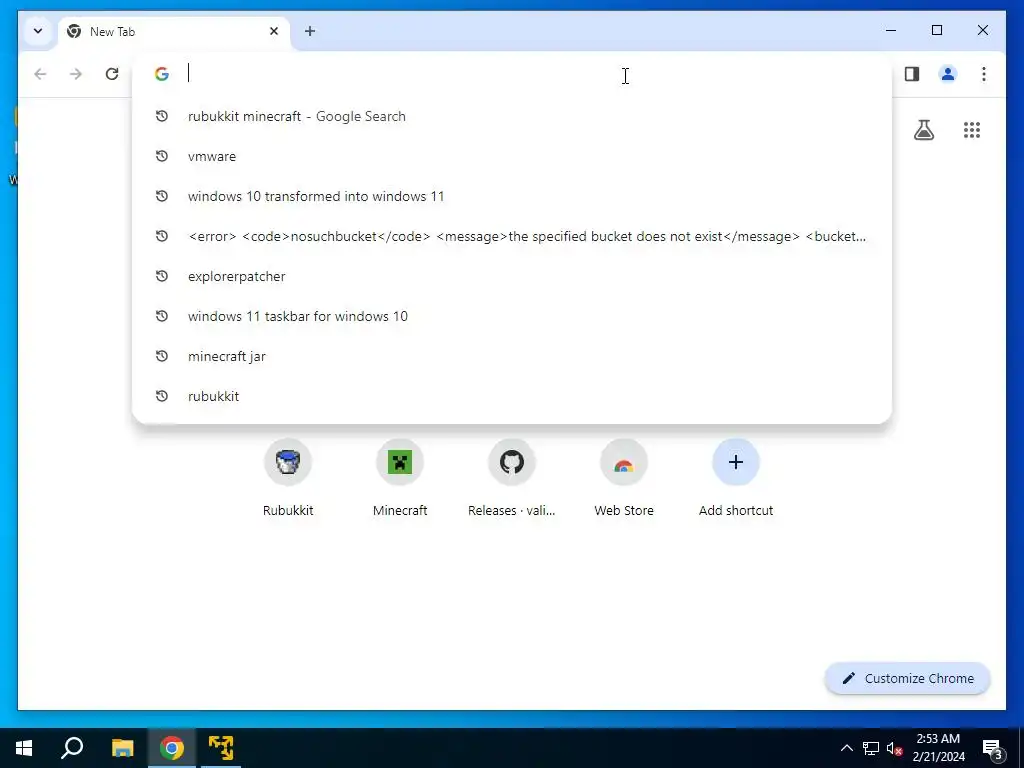Click the Chrome taskbar icon

pos(172,748)
